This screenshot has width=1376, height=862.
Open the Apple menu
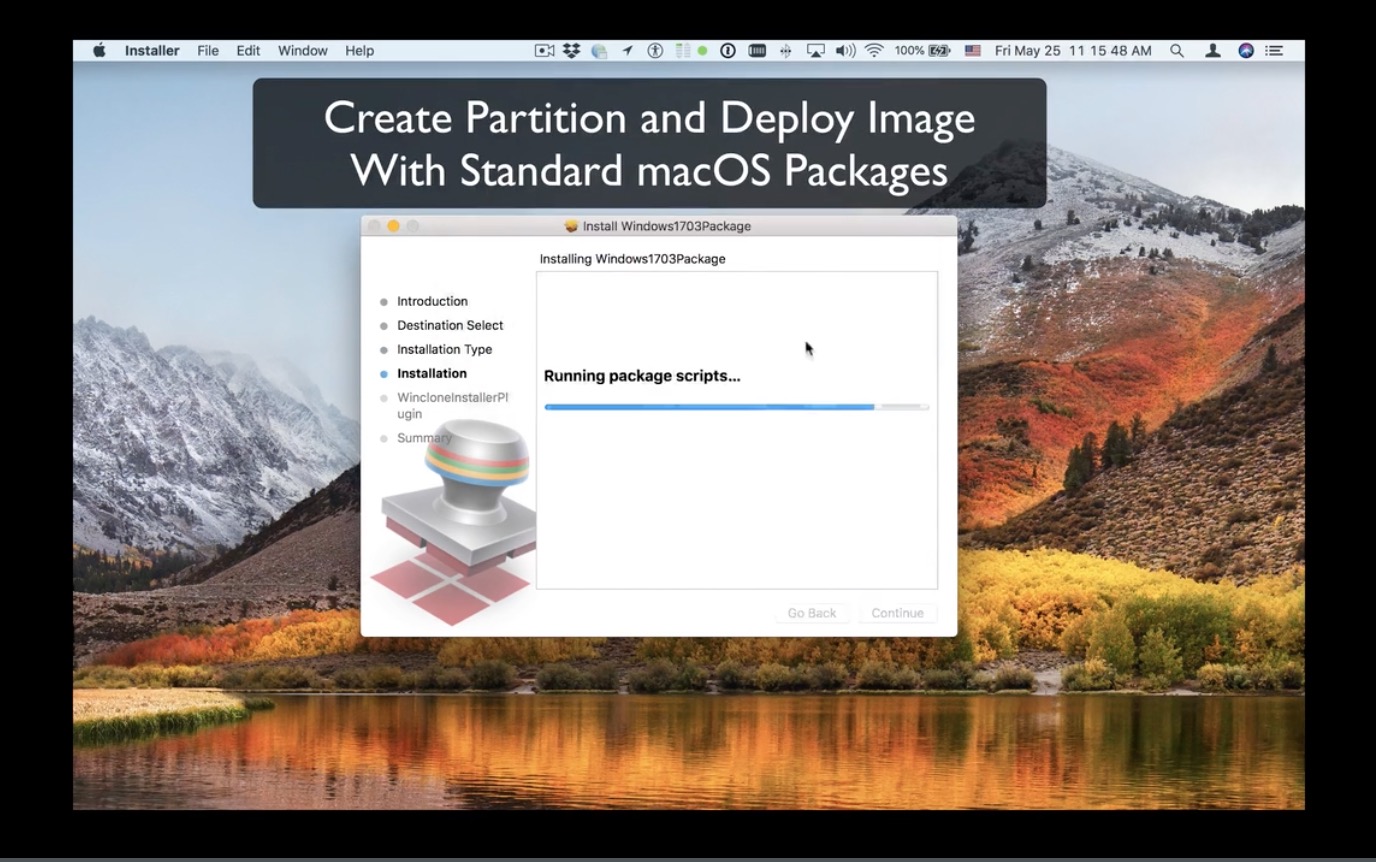(99, 50)
